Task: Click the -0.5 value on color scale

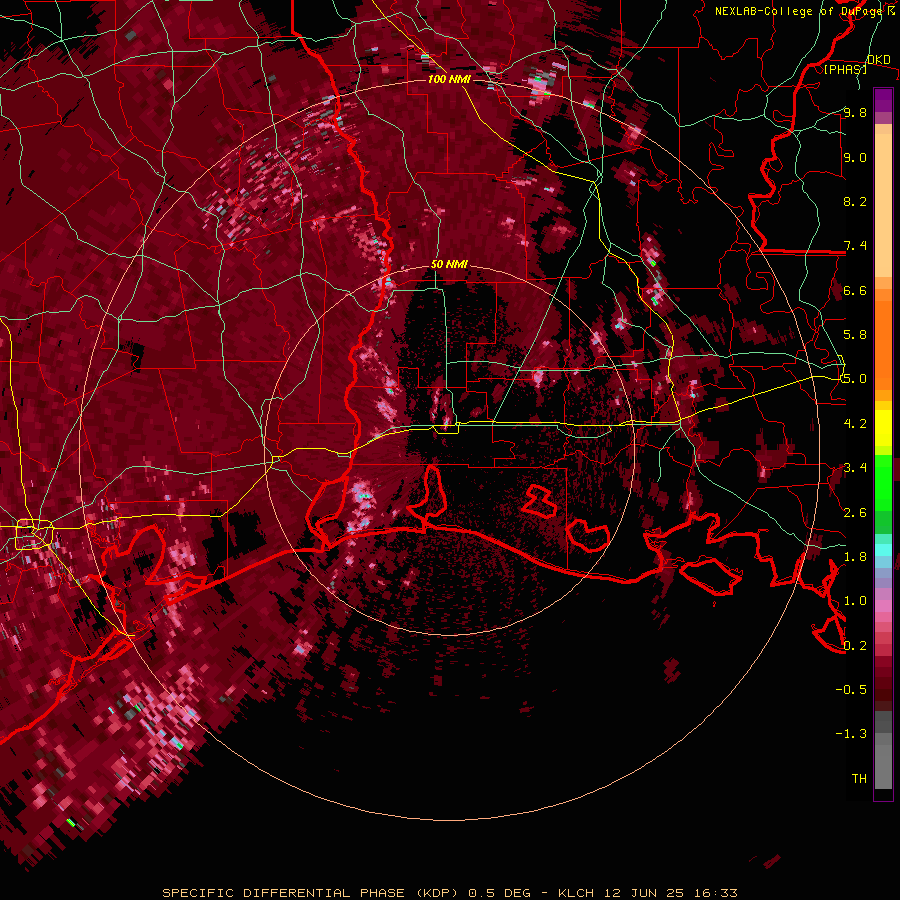Action: [x=851, y=690]
